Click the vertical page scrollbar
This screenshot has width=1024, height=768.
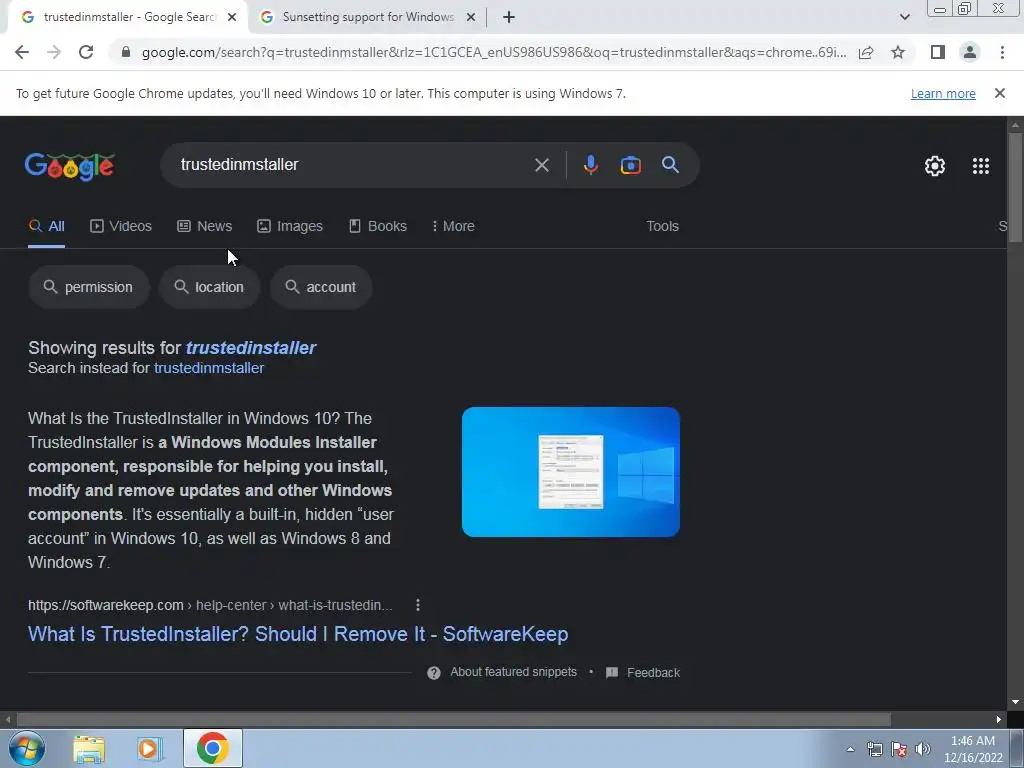[x=1015, y=187]
